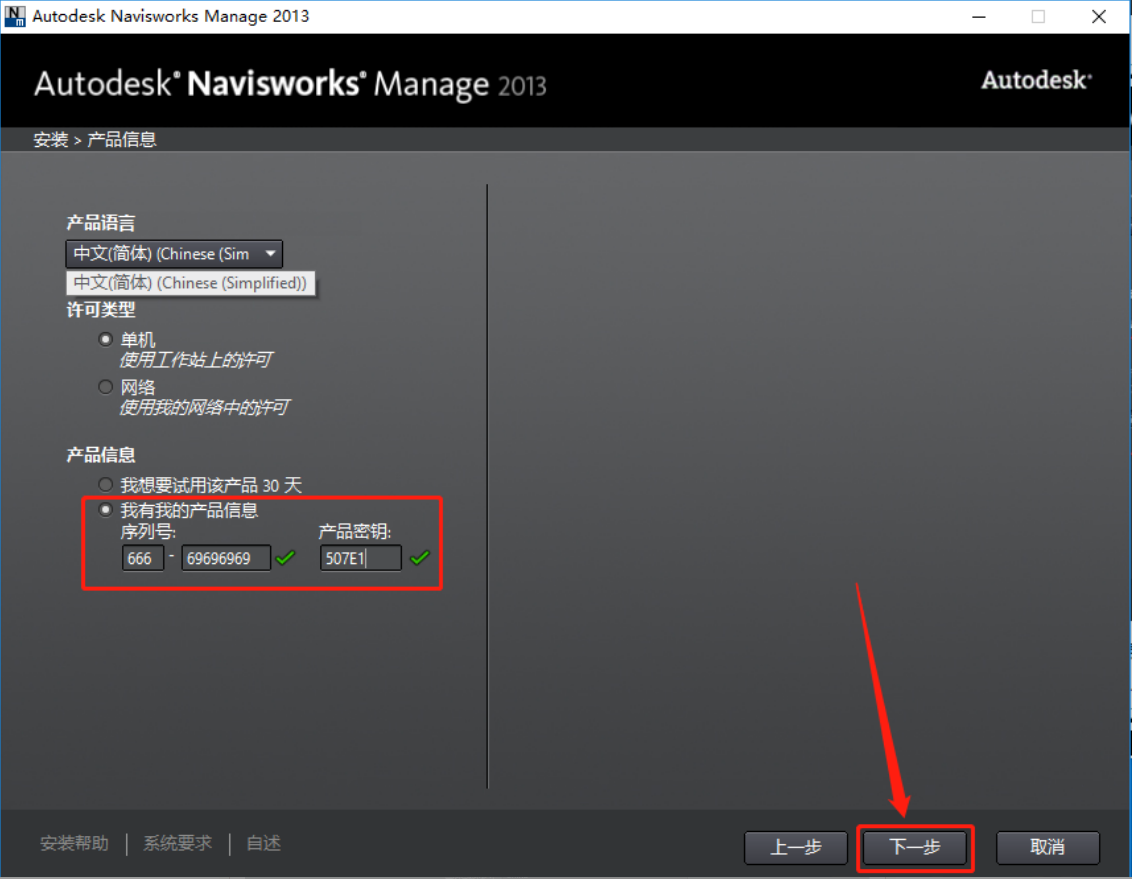Select the 网络 license type
The width and height of the screenshot is (1132, 879).
pos(106,387)
